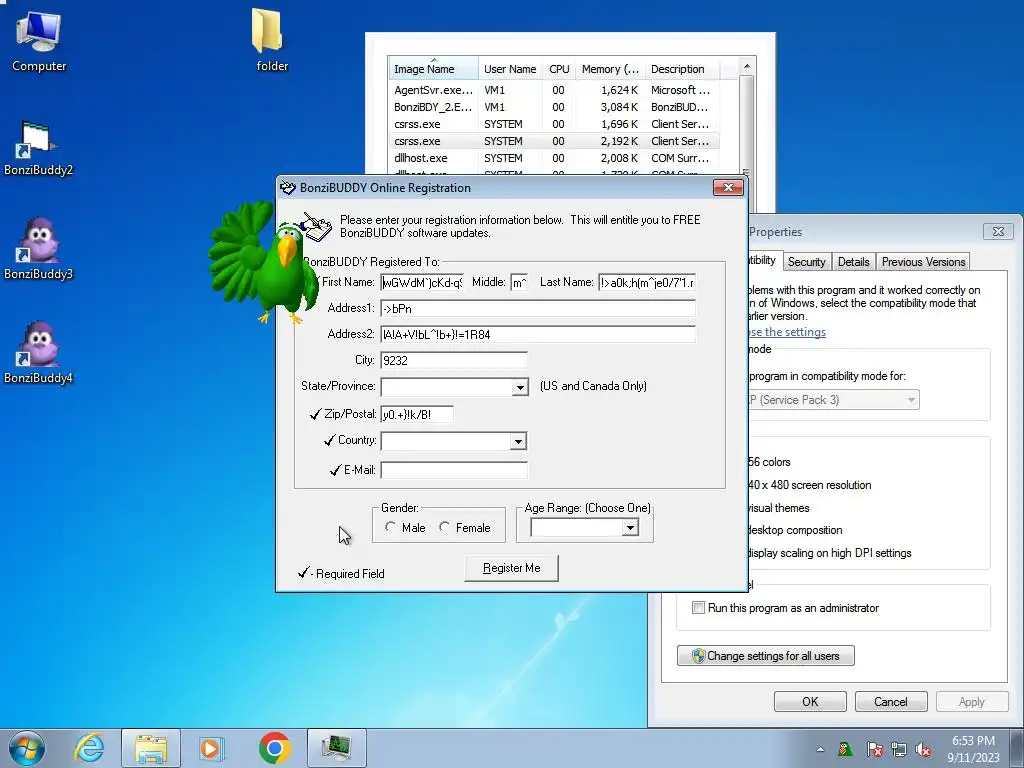Click the taskbar clock showing 6:53 PM
1024x768 pixels.
973,749
